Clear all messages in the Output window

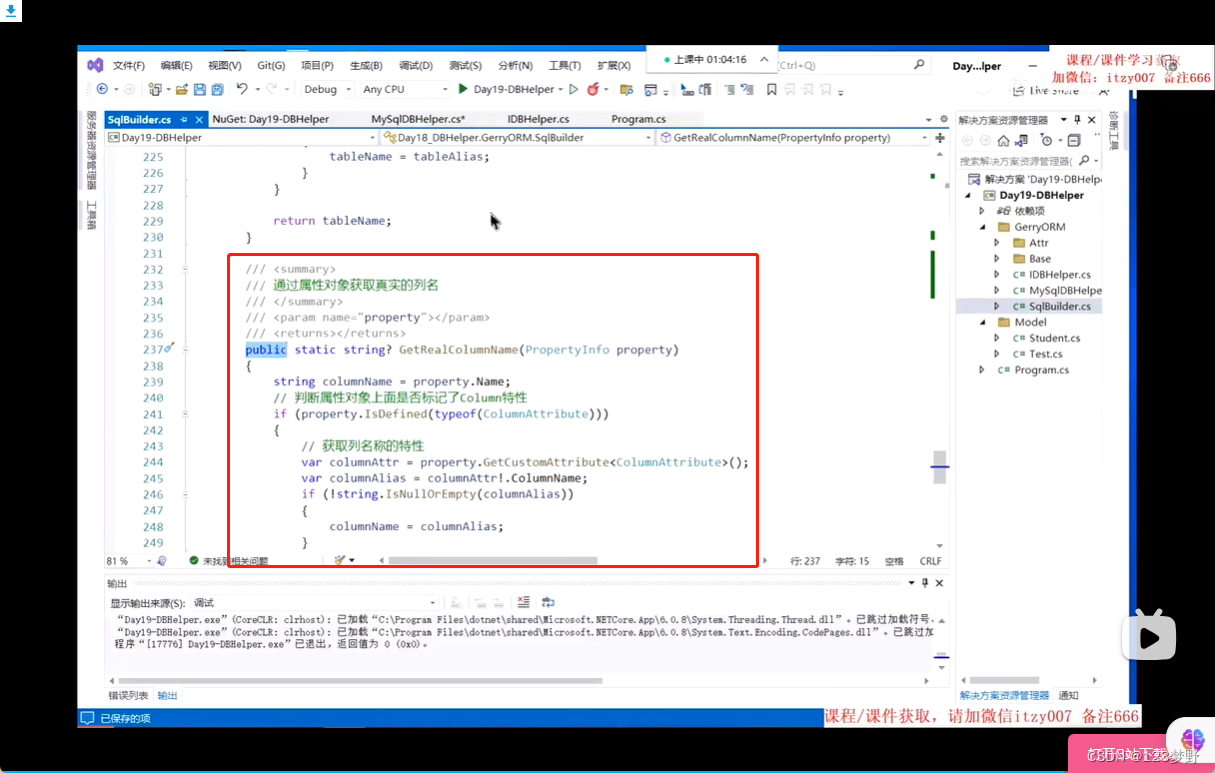coord(522,601)
